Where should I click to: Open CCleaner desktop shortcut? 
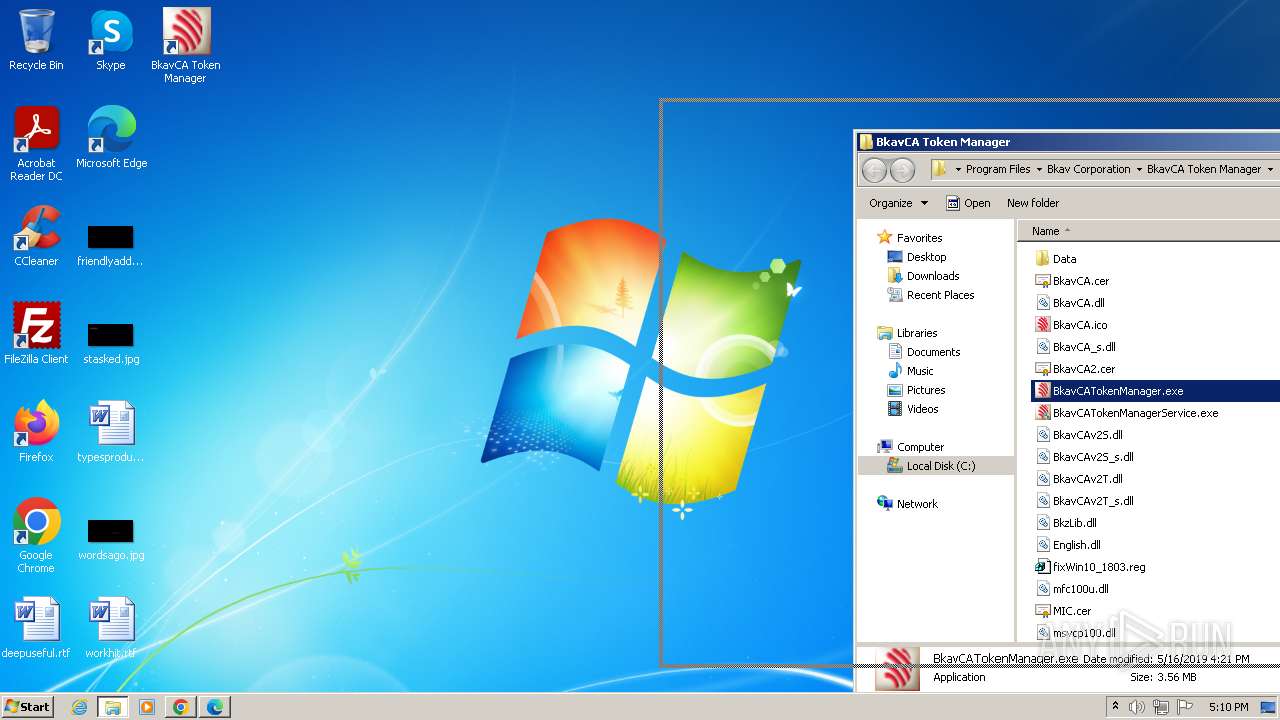point(36,236)
